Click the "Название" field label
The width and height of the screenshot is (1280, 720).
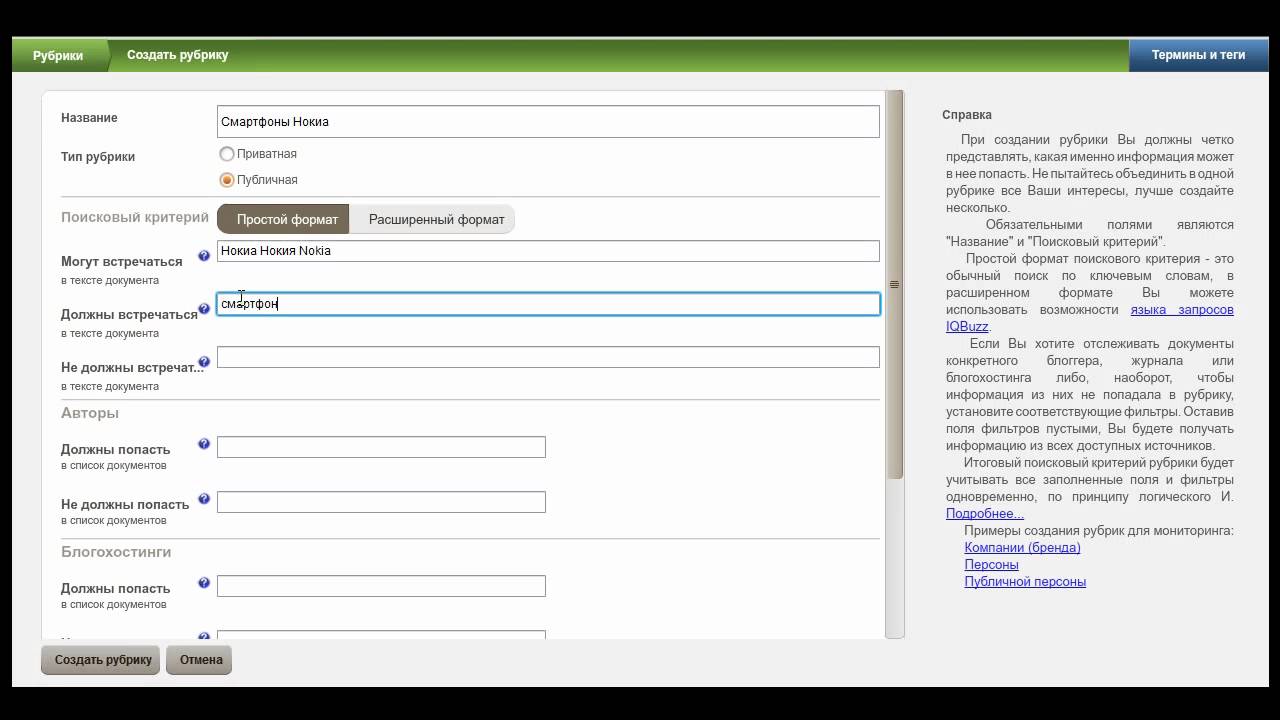pyautogui.click(x=89, y=118)
